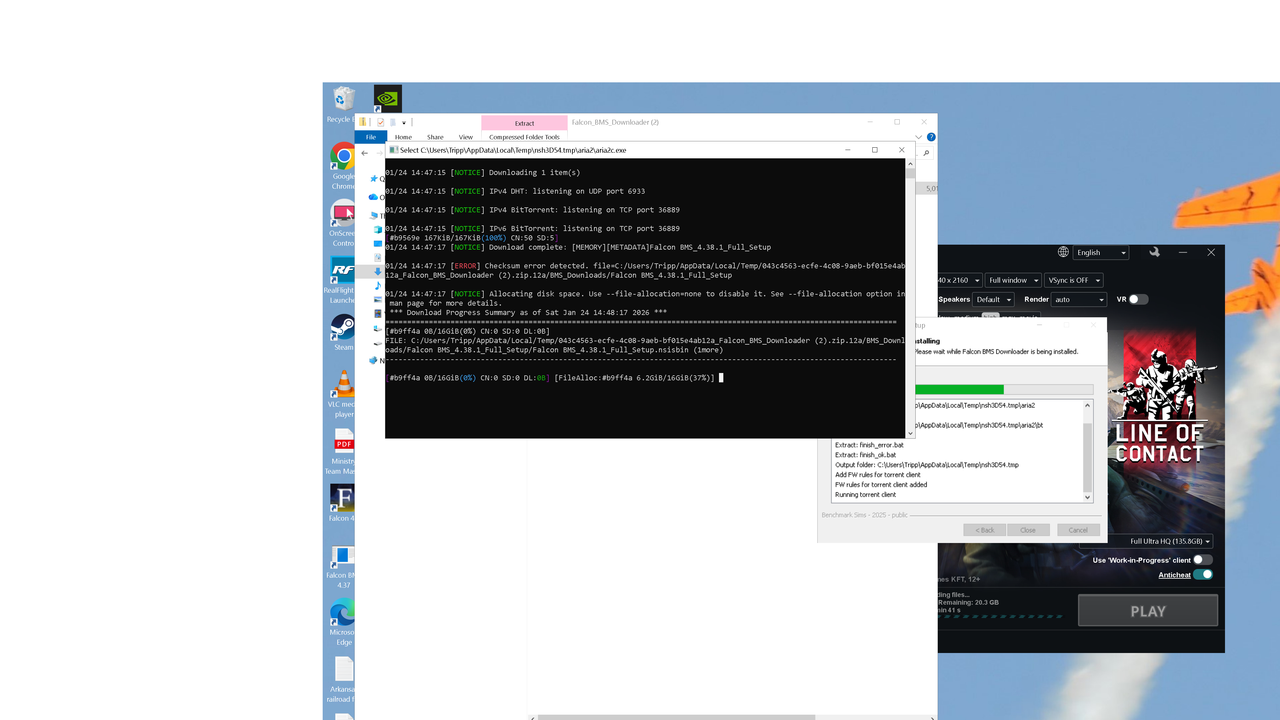Click the Close button in installer dialog

(1028, 530)
